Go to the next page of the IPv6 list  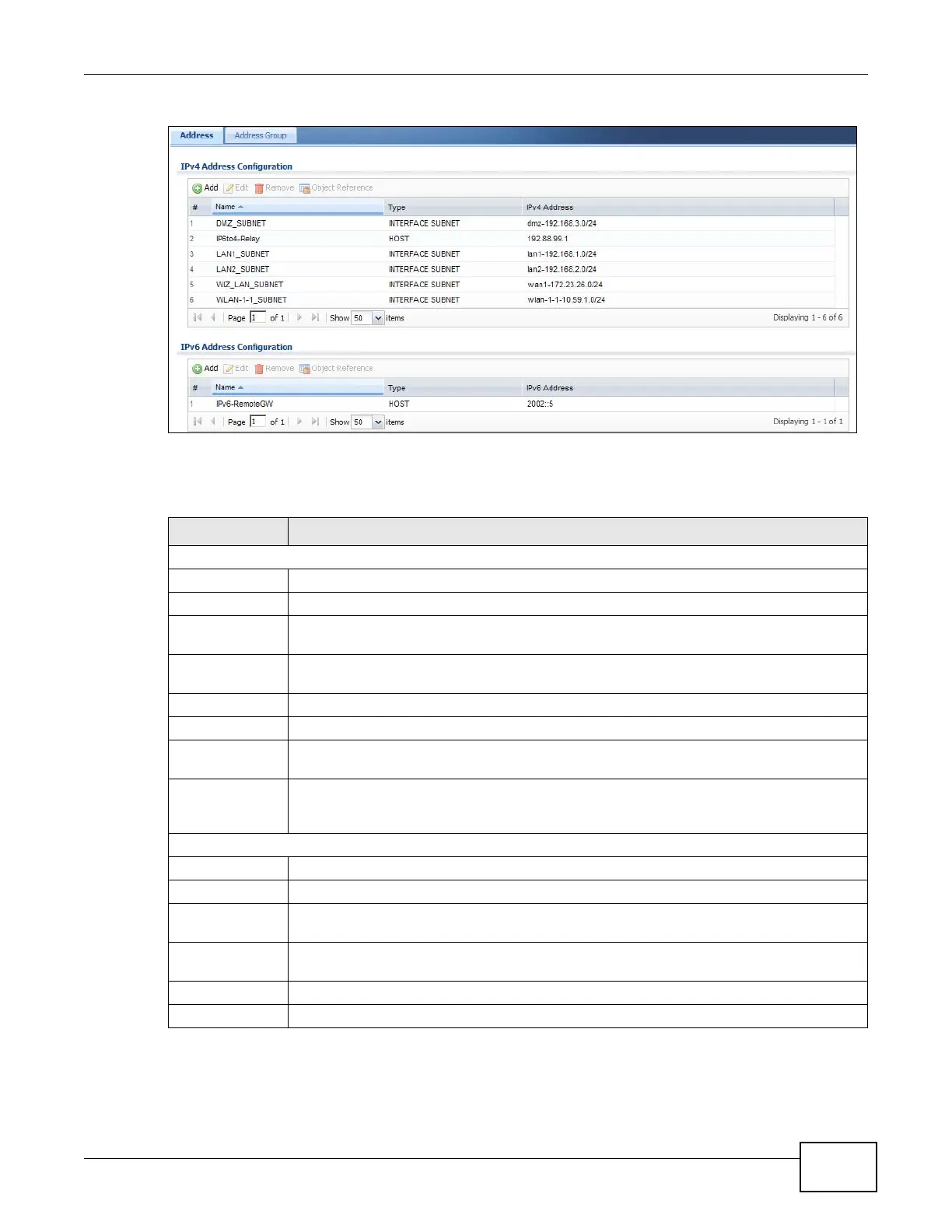point(299,422)
